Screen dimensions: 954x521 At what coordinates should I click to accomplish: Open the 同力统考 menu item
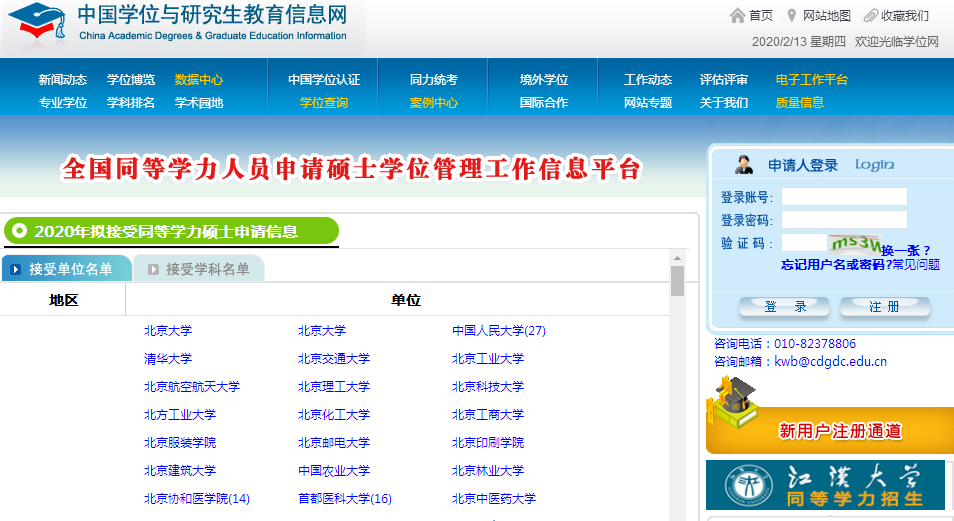pyautogui.click(x=434, y=80)
